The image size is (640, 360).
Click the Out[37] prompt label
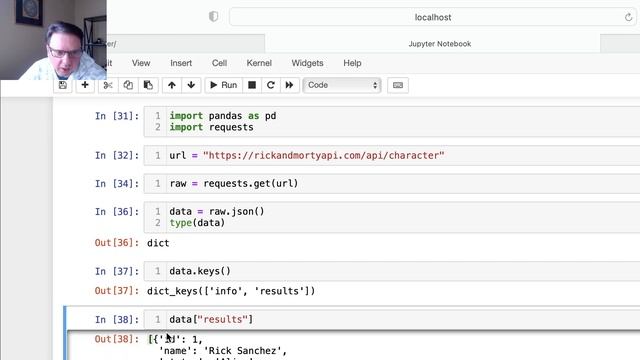click(117, 291)
